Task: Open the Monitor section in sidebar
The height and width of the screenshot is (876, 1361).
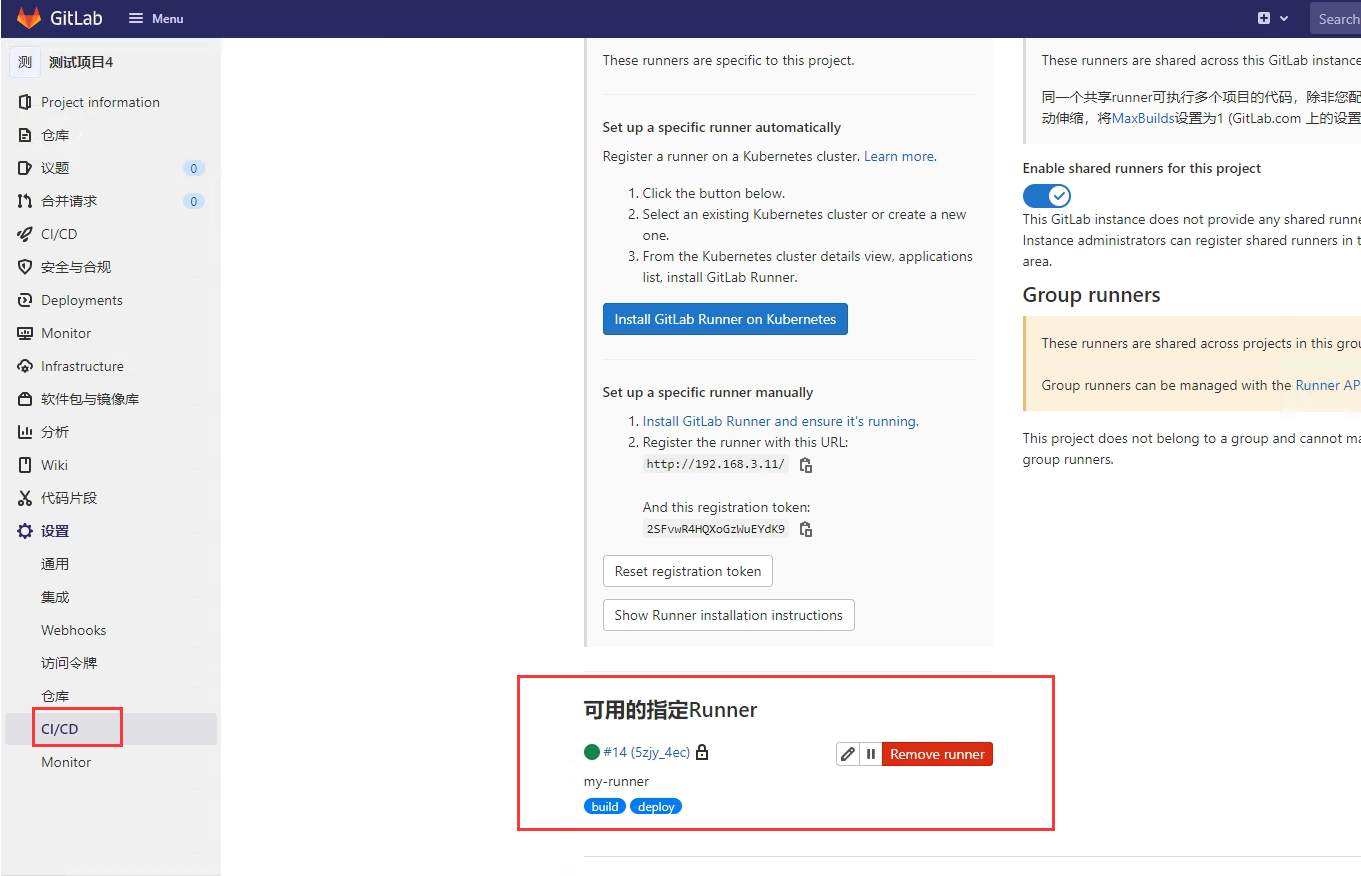Action: [x=67, y=332]
